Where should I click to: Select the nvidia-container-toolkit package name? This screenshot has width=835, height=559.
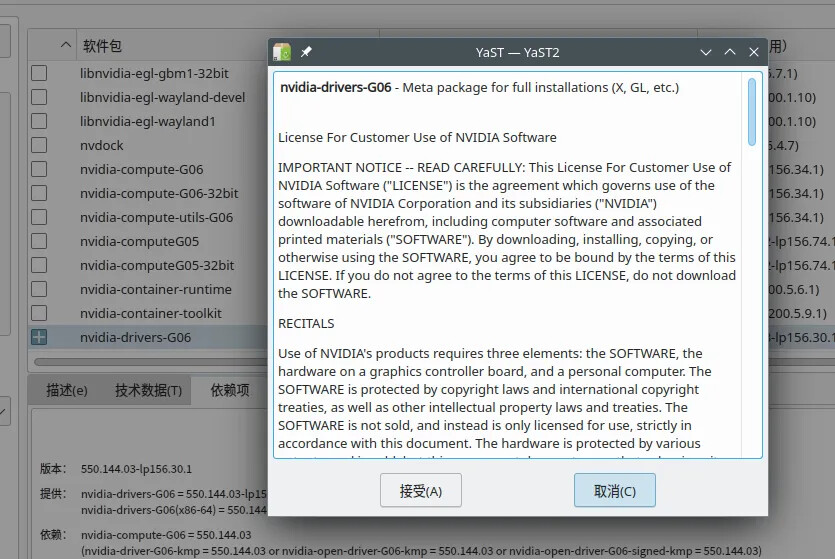tap(151, 313)
